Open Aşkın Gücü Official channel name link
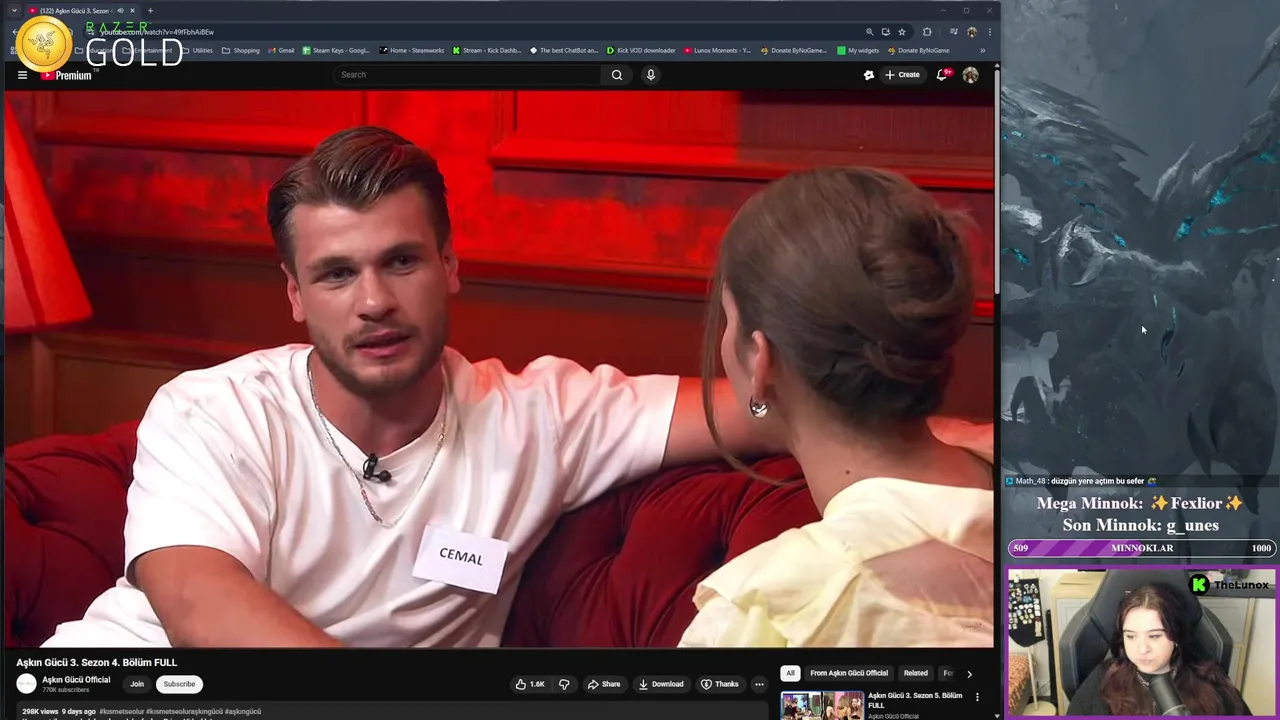Viewport: 1280px width, 720px height. pos(76,680)
